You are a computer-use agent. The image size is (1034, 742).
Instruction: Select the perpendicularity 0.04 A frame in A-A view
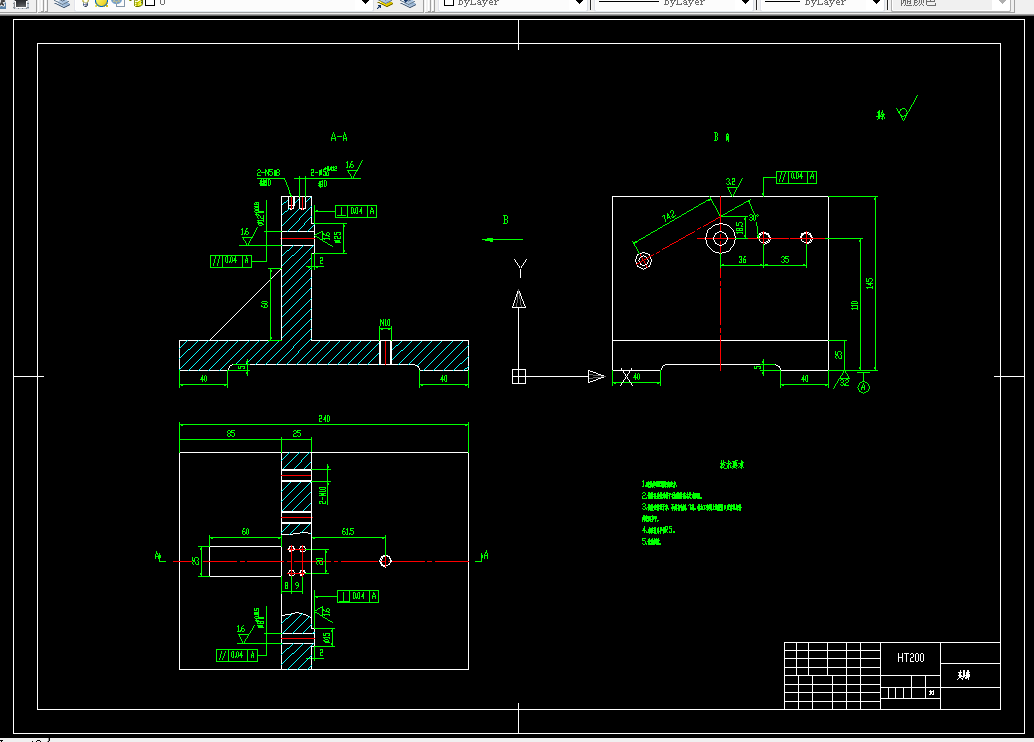tap(356, 212)
